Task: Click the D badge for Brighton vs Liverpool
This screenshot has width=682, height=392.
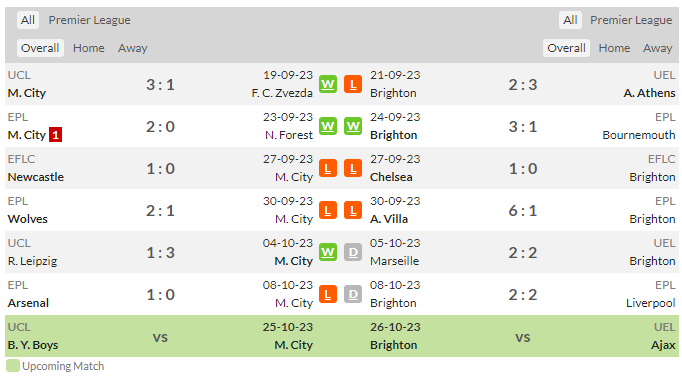Action: pos(353,295)
